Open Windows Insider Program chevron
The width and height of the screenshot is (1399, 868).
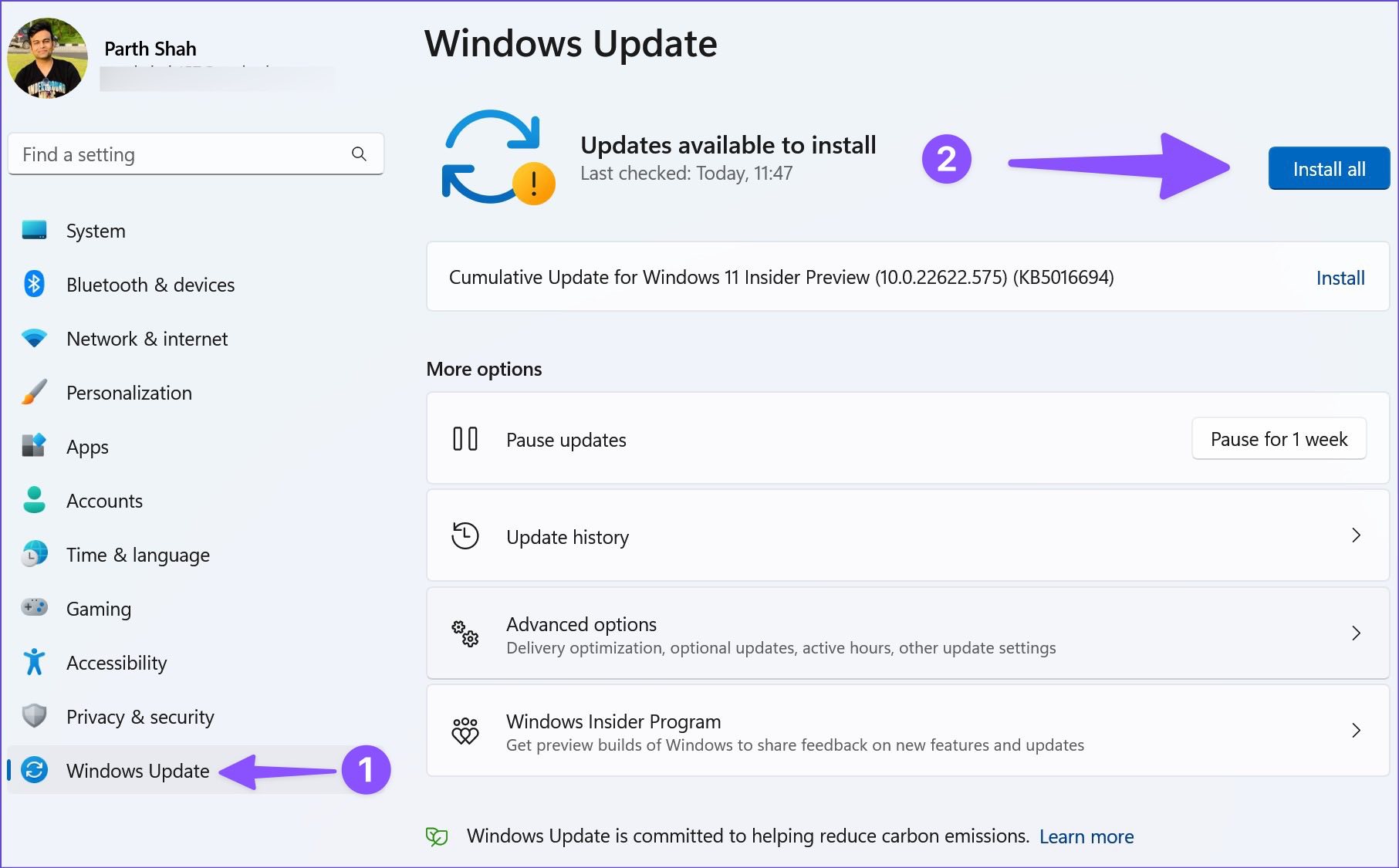1356,731
